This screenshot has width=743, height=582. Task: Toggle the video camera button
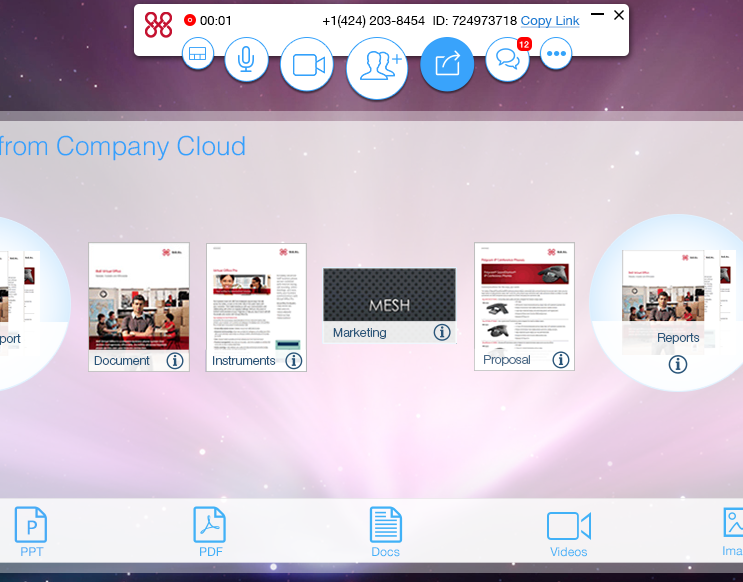(x=307, y=64)
